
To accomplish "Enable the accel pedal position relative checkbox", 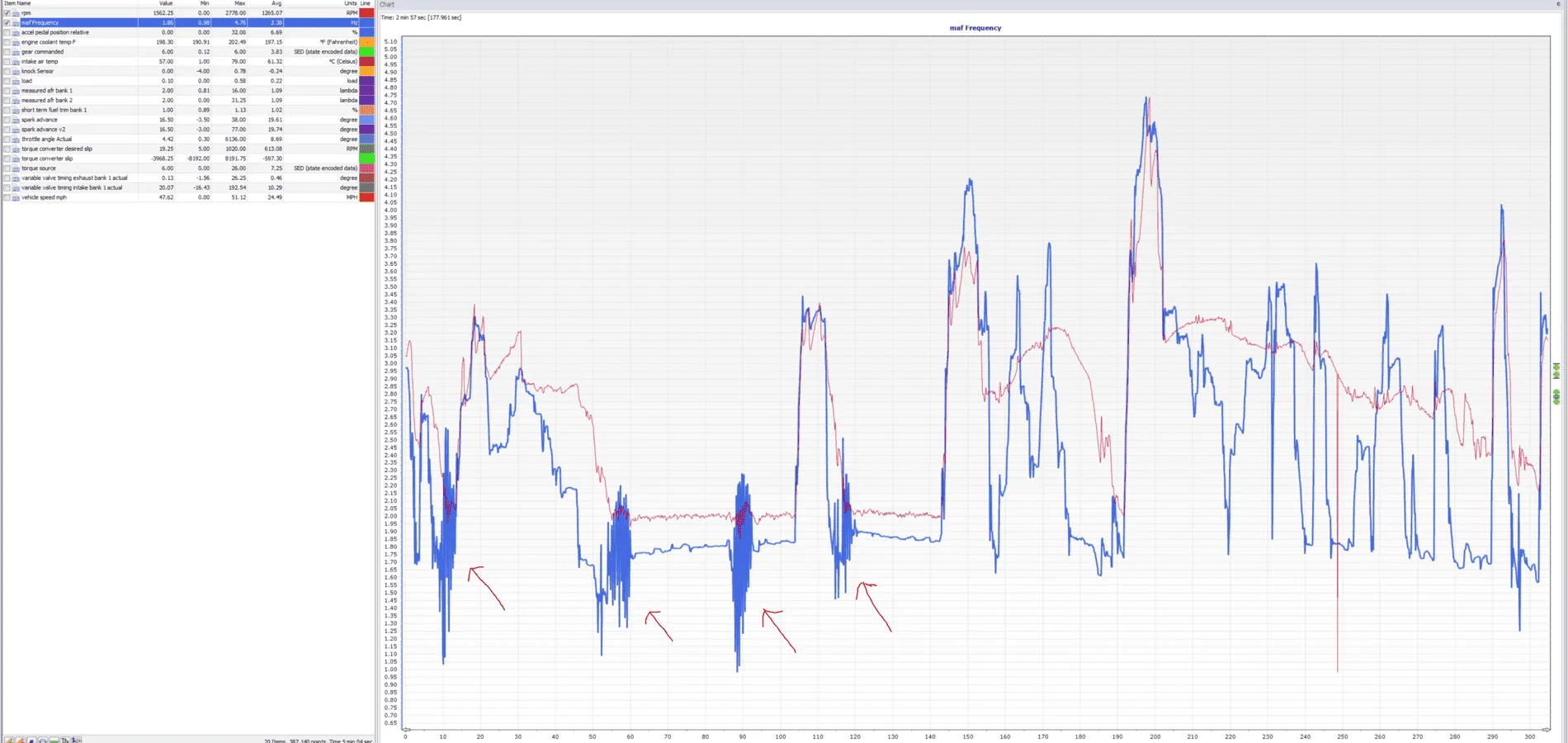I will [x=7, y=32].
